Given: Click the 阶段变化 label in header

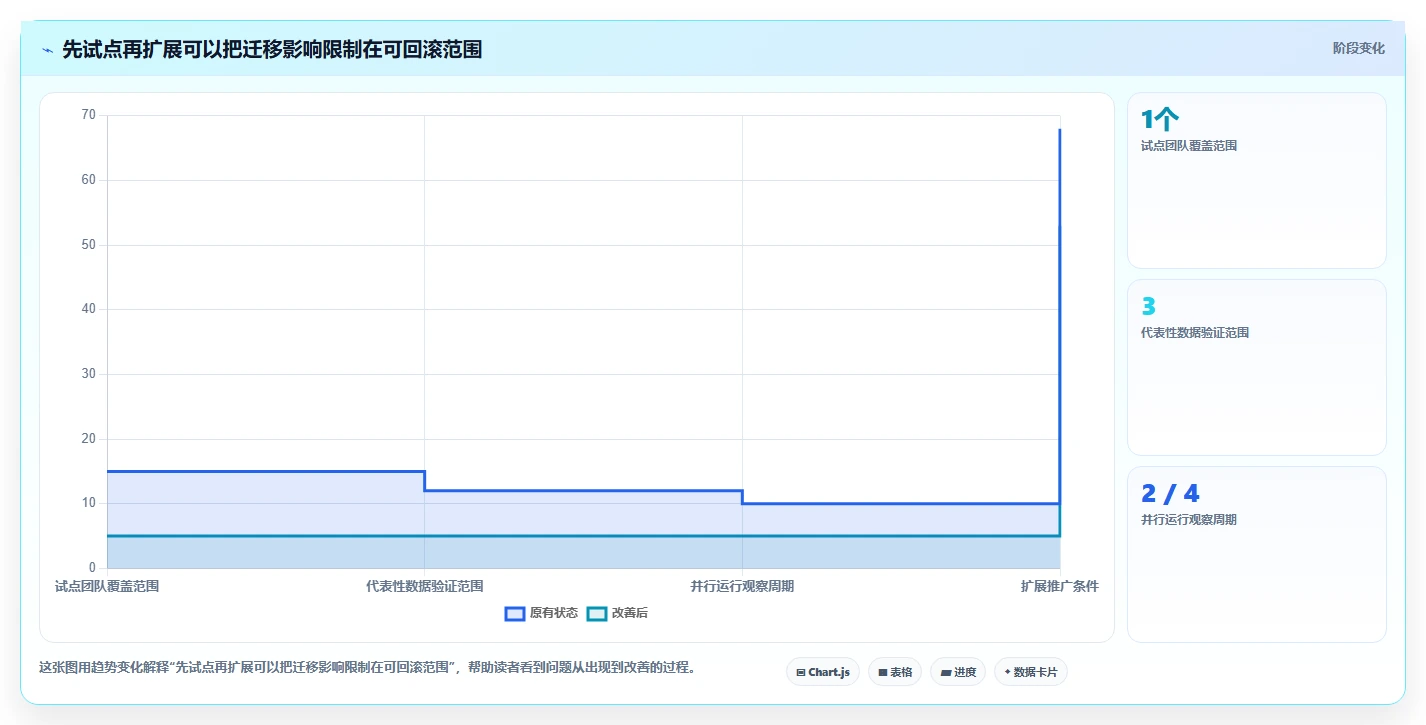Looking at the screenshot, I should (x=1359, y=48).
